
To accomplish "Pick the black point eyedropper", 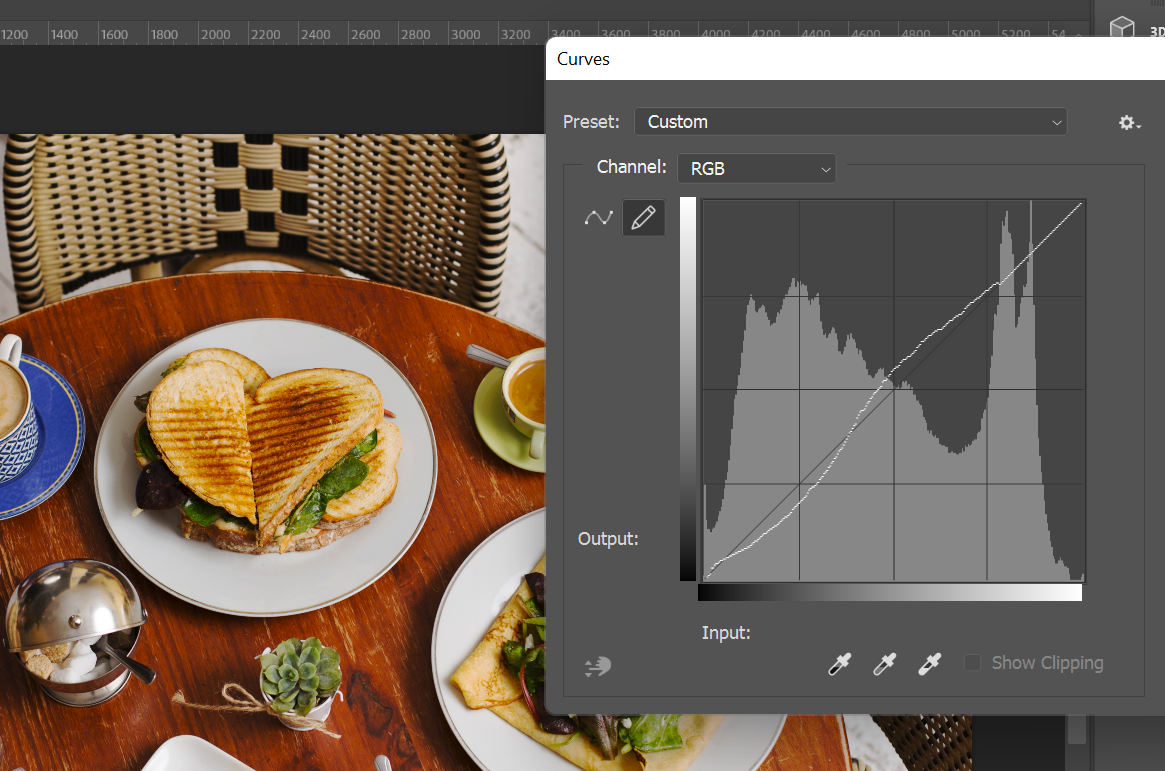I will [x=840, y=663].
